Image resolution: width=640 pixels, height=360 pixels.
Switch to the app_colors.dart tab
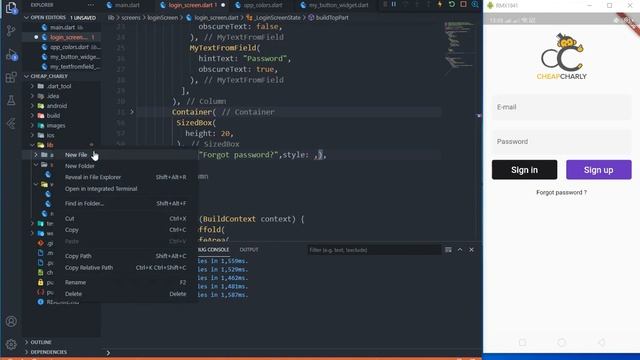click(259, 5)
